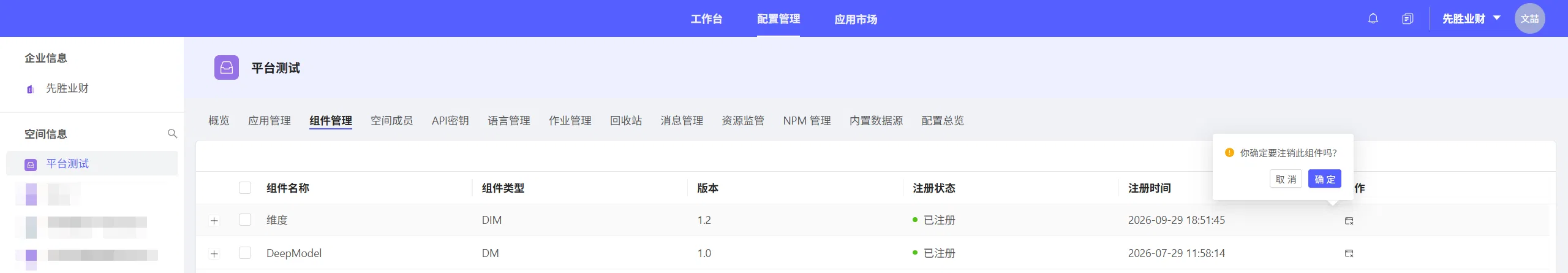
Task: Switch to the 应用管理 tab
Action: click(x=269, y=121)
